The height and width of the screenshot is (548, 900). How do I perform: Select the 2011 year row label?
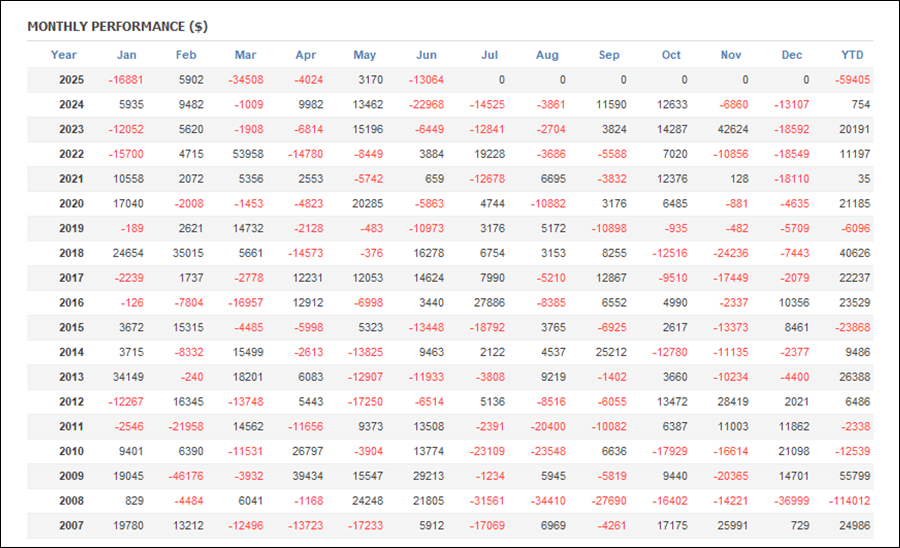(x=71, y=426)
